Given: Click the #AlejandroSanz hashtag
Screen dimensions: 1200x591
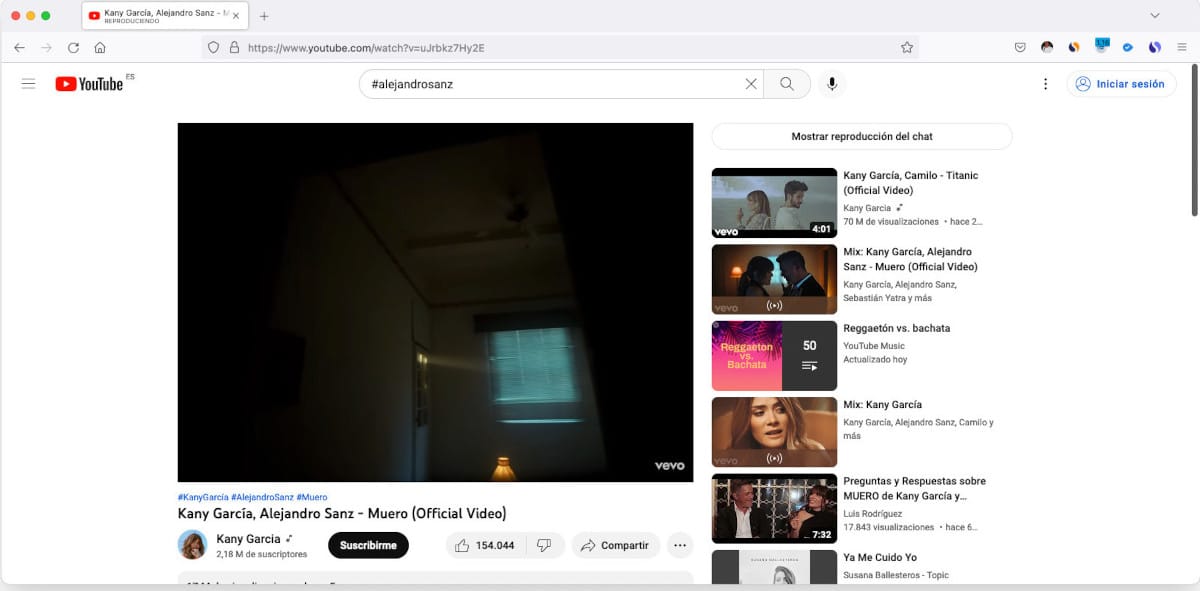Looking at the screenshot, I should click(262, 497).
